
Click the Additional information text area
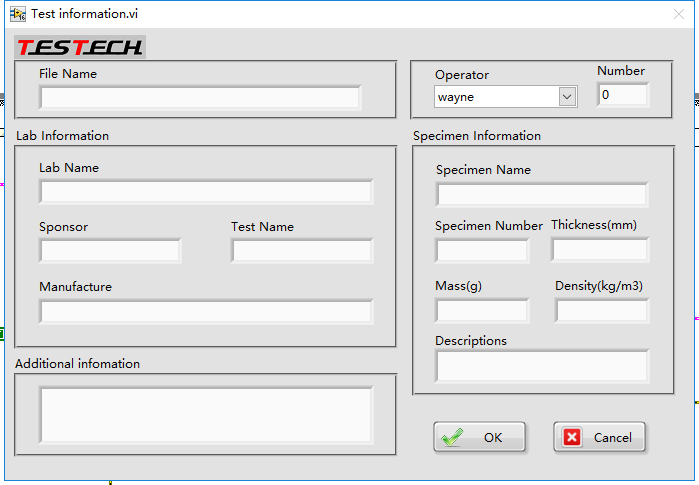[x=205, y=414]
